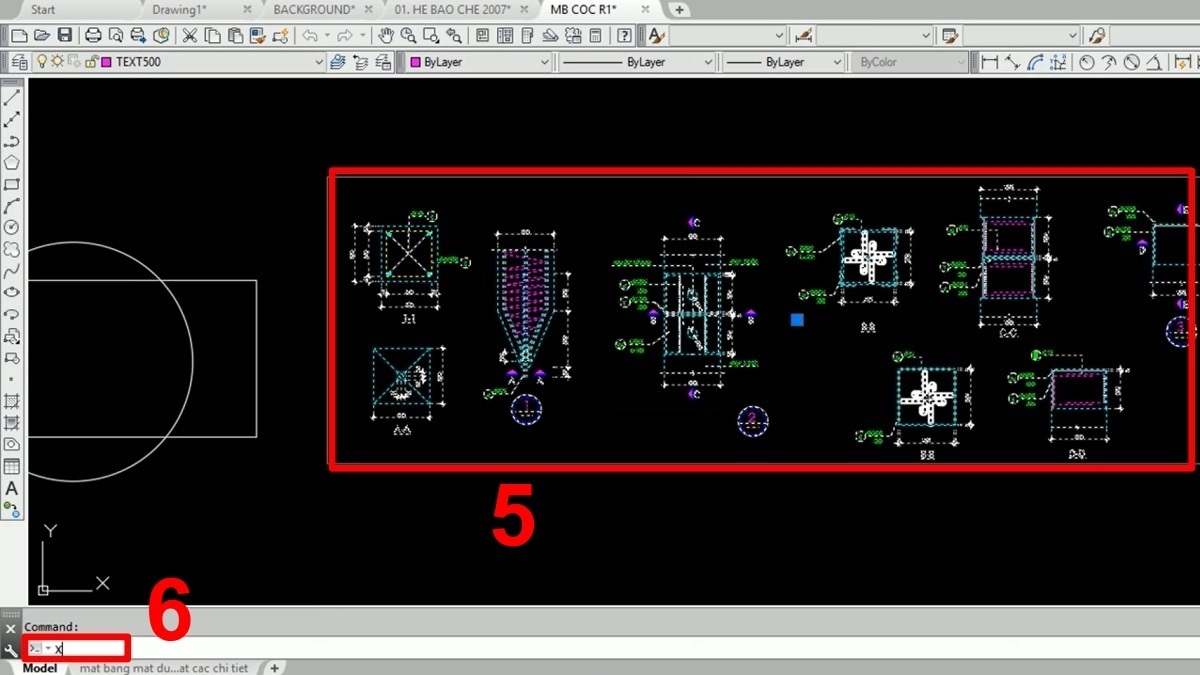Open the table style dropdown
Viewport: 1200px width, 675px height.
click(1073, 36)
